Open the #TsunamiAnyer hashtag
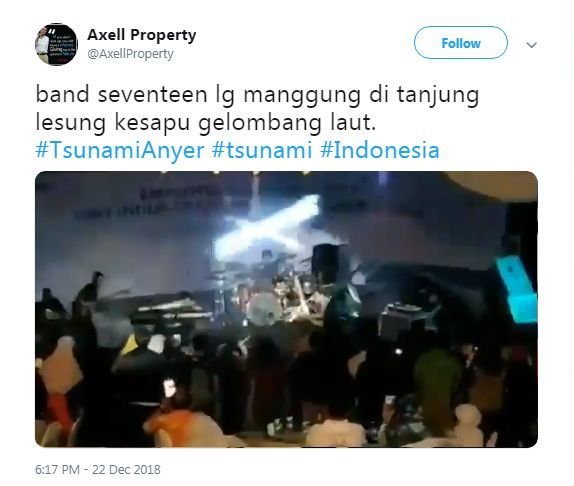Image resolution: width=574 pixels, height=486 pixels. pos(120,150)
